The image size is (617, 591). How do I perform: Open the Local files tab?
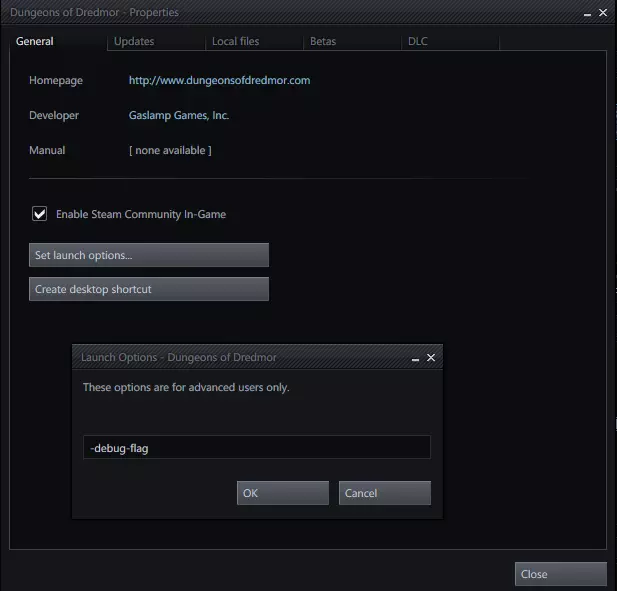pyautogui.click(x=254, y=41)
